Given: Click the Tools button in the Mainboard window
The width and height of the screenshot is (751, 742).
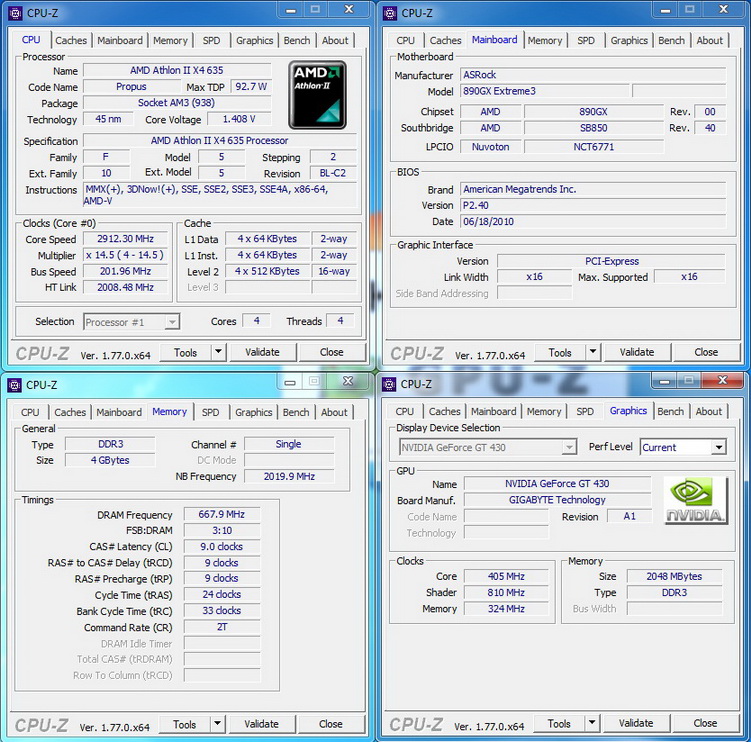Looking at the screenshot, I should (x=560, y=353).
